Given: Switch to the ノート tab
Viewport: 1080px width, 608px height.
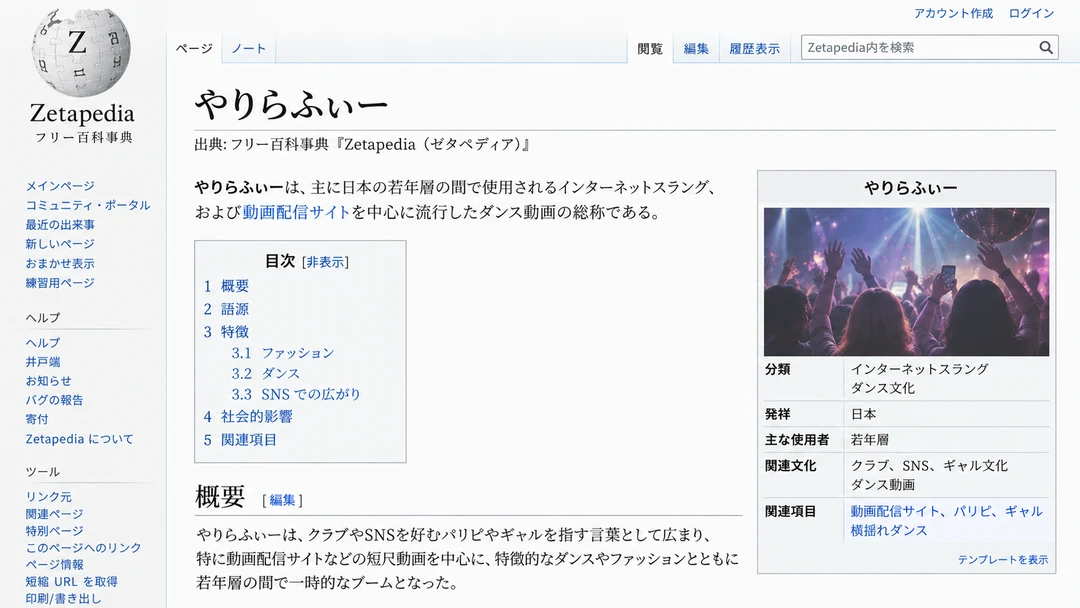Looking at the screenshot, I should pyautogui.click(x=248, y=48).
